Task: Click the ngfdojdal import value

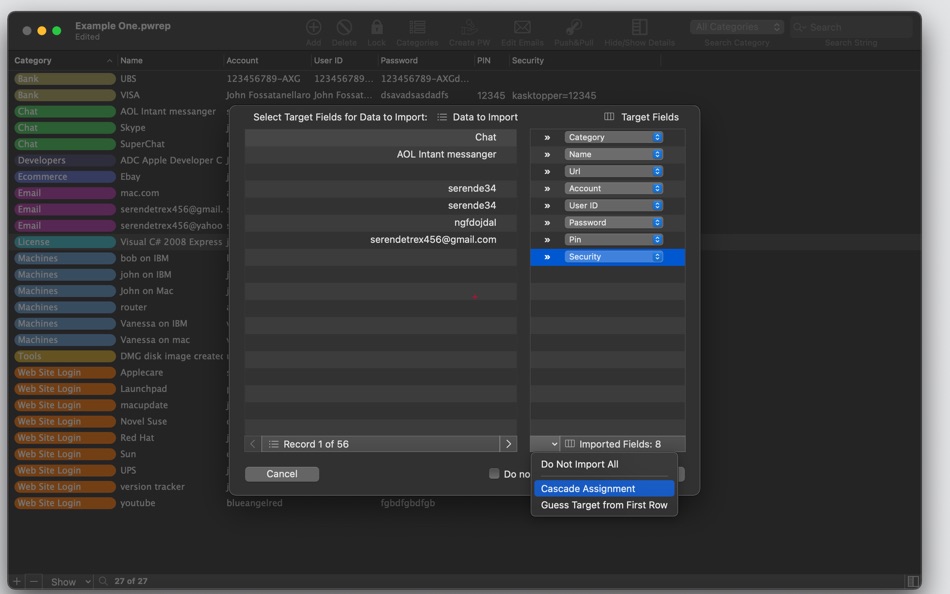Action: pyautogui.click(x=475, y=222)
